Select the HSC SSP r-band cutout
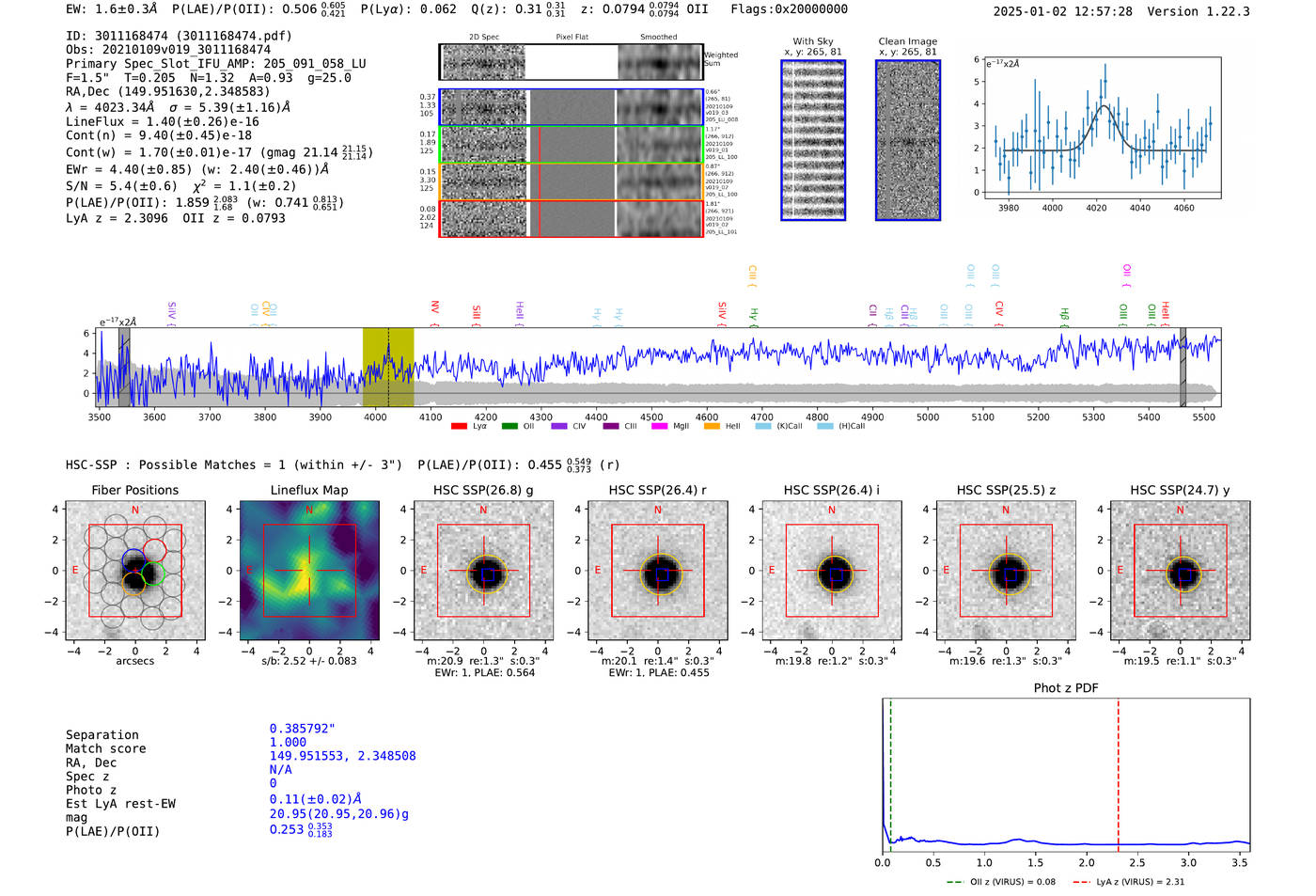1316x896 pixels. 658,571
